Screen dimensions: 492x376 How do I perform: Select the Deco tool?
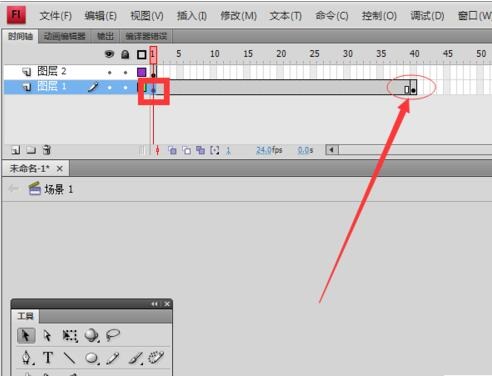[x=156, y=357]
